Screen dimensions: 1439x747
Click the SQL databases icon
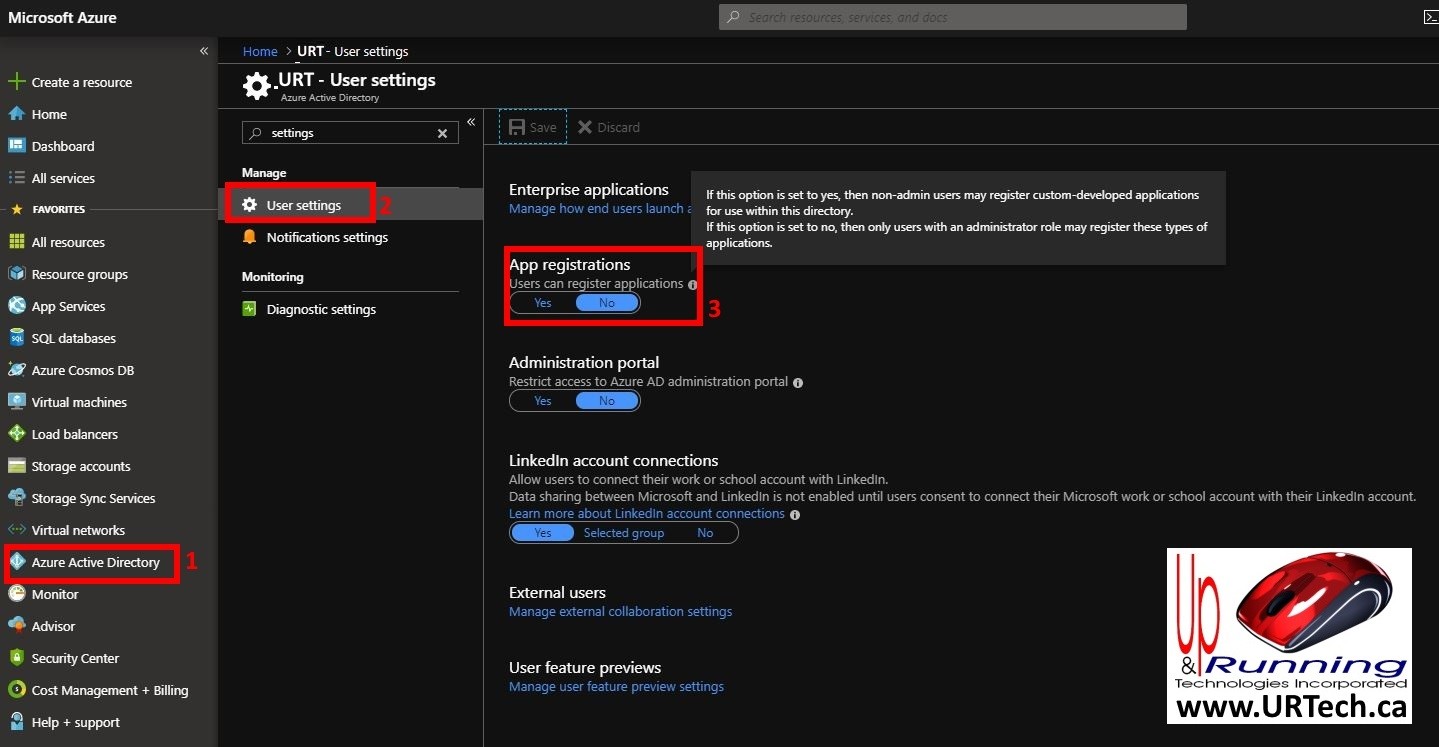click(16, 338)
